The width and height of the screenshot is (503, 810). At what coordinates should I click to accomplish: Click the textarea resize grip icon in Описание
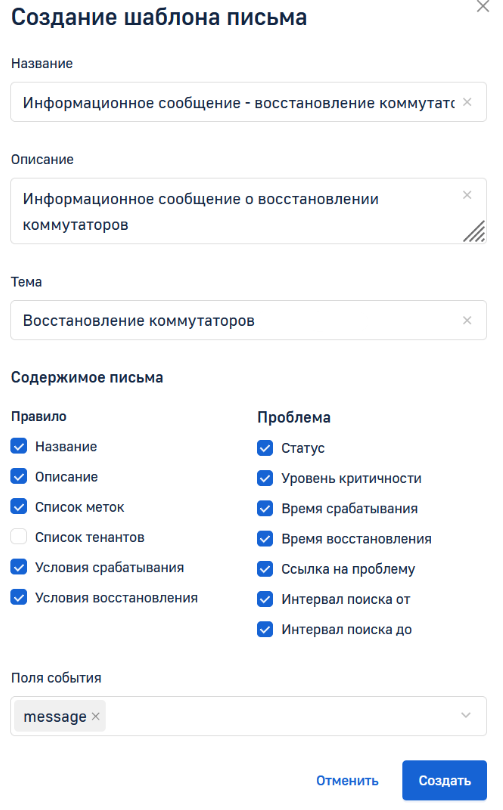(474, 231)
